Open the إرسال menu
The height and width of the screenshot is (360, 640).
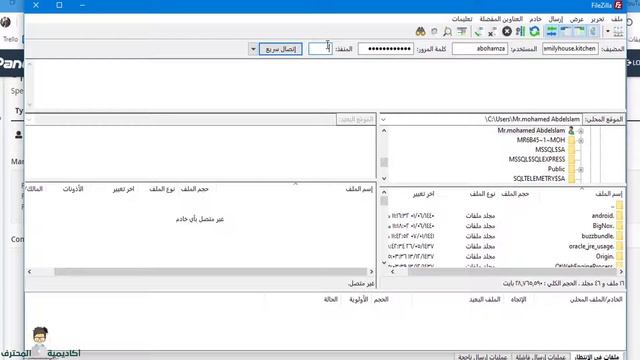point(556,19)
